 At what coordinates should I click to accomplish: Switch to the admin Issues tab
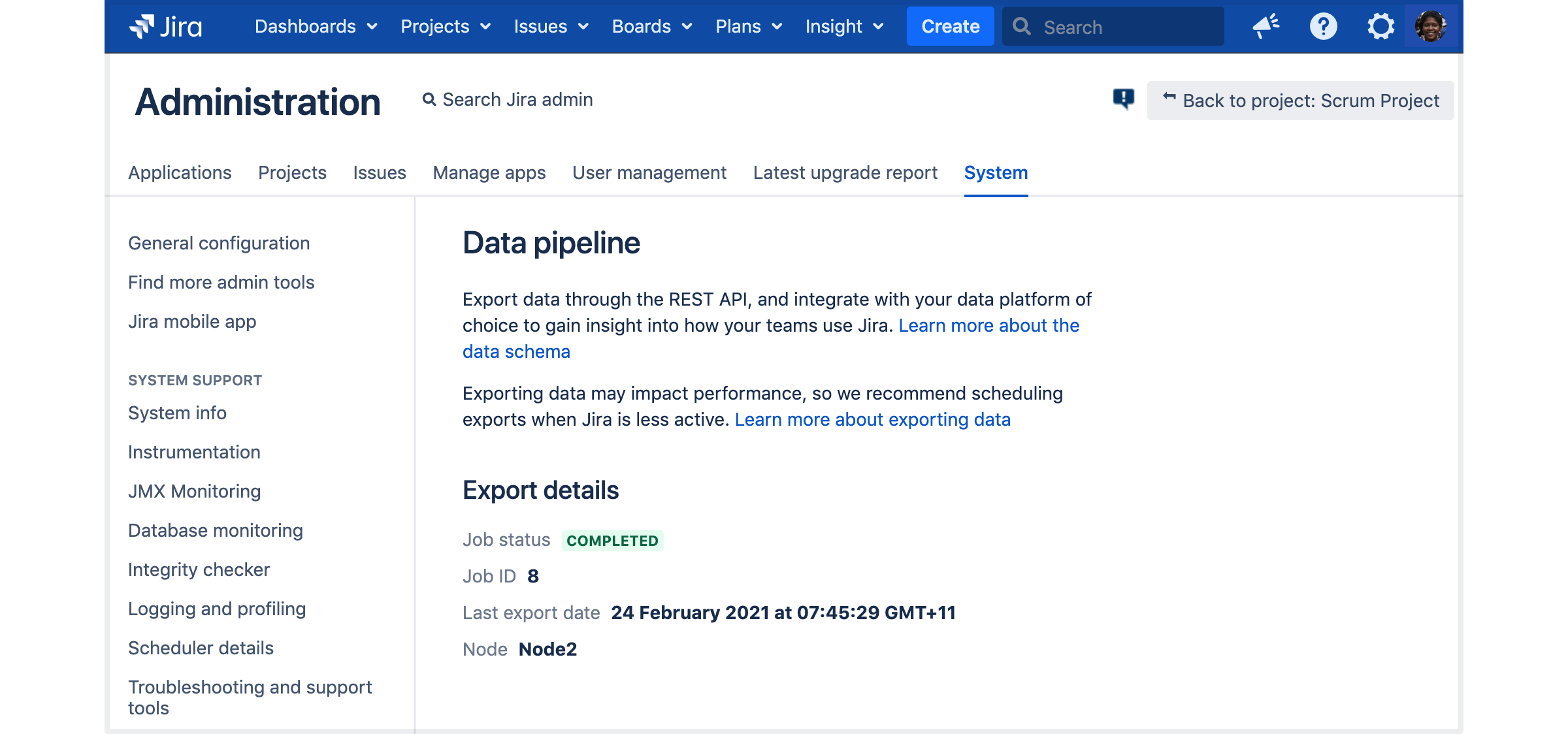[380, 172]
